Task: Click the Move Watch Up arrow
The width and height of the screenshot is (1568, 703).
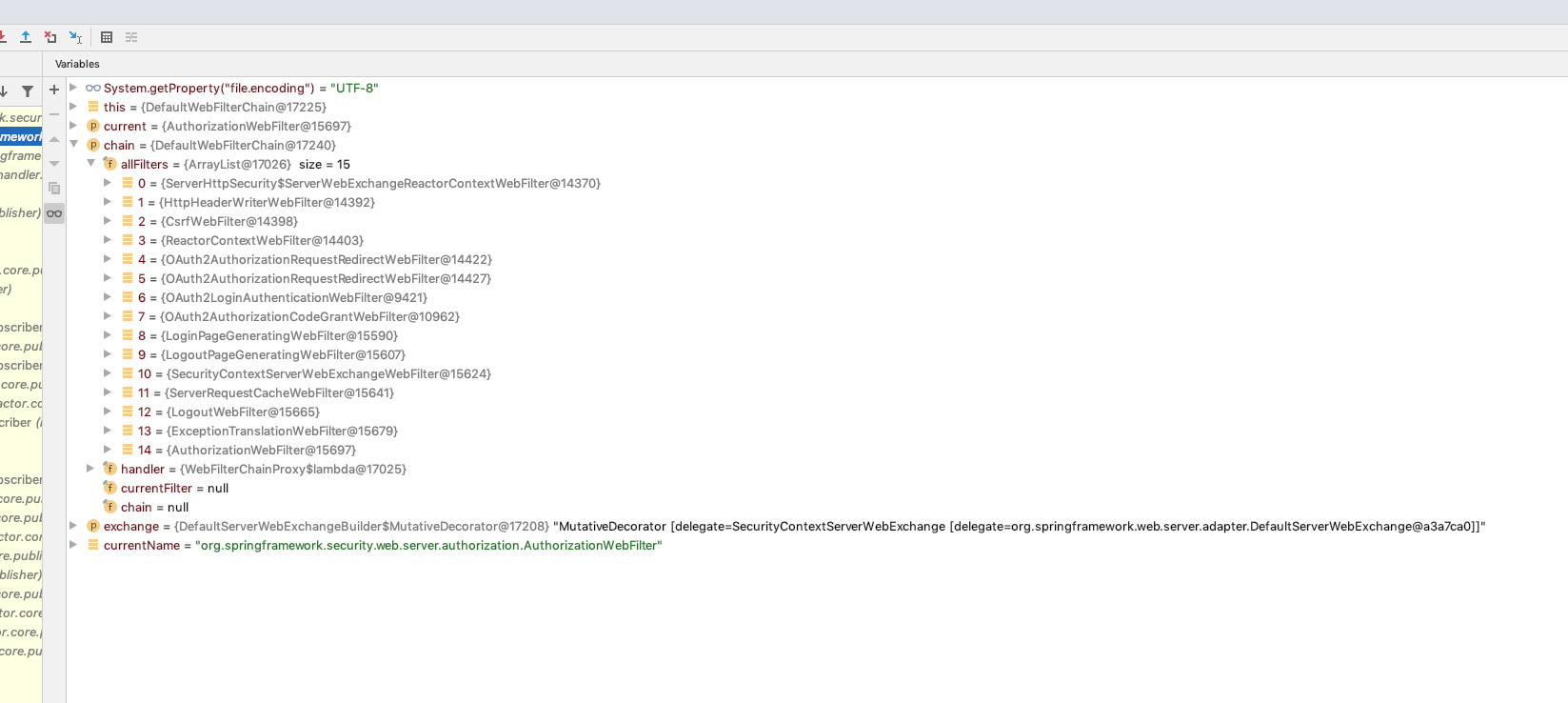Action: [x=54, y=139]
